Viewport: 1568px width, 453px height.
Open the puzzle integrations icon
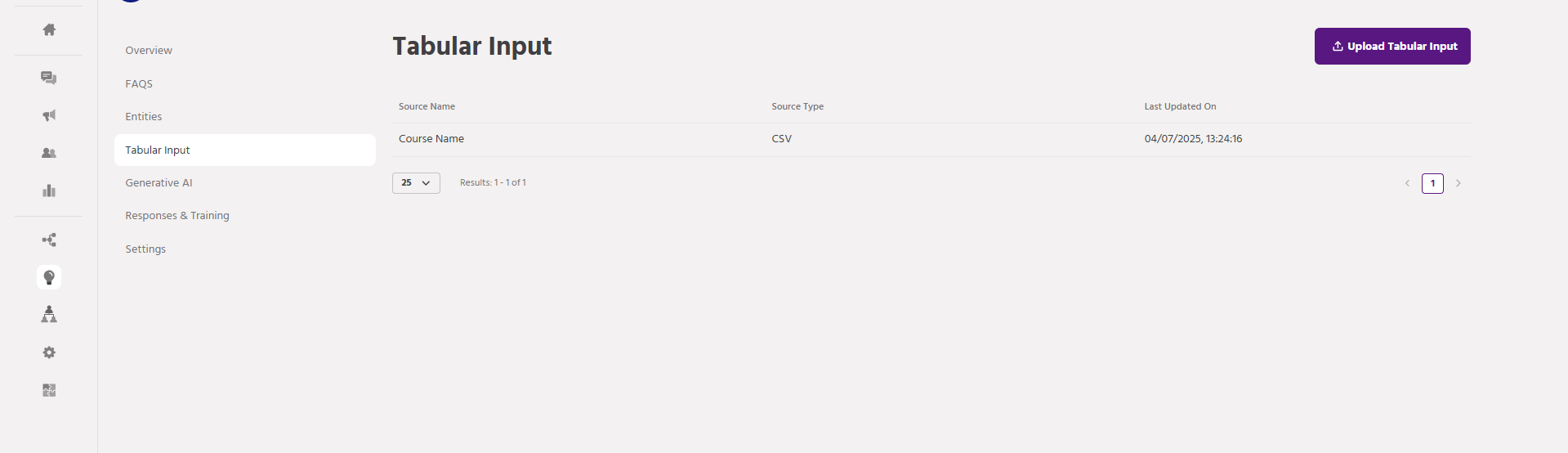(x=49, y=390)
